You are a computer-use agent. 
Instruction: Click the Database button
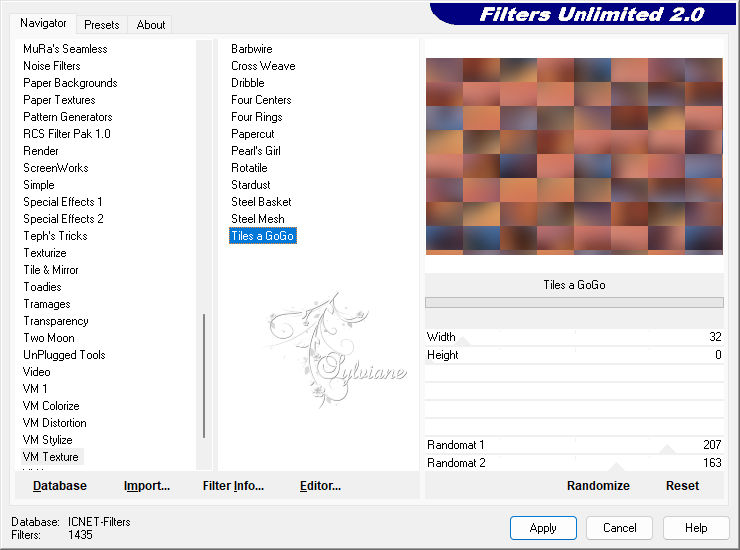[60, 485]
